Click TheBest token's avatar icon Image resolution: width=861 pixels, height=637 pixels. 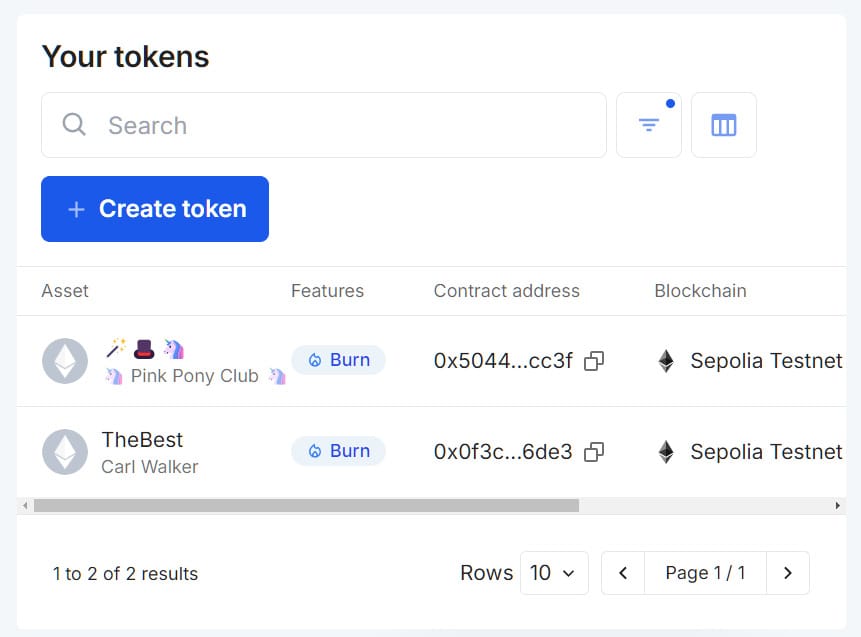tap(64, 452)
